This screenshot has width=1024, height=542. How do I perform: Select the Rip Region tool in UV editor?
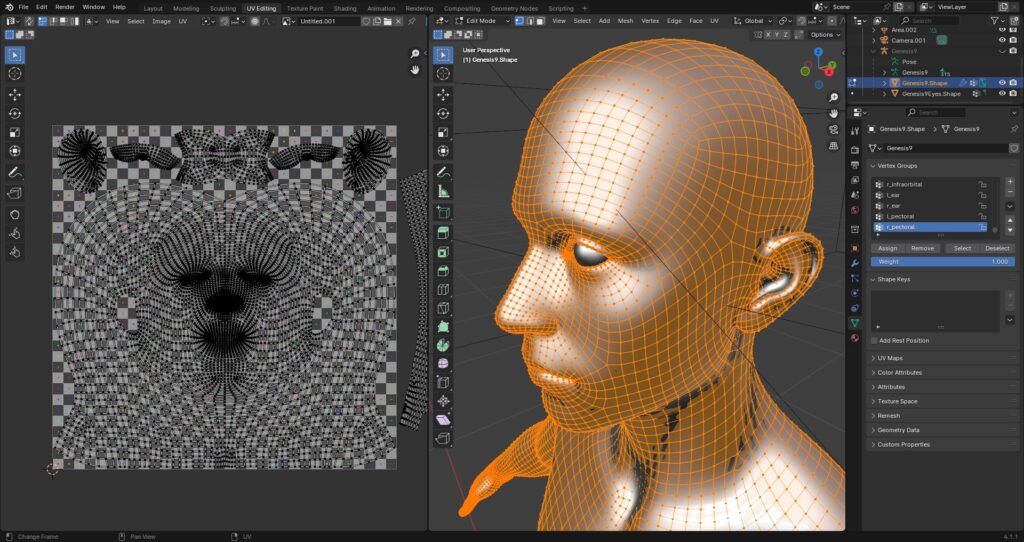coord(15,193)
